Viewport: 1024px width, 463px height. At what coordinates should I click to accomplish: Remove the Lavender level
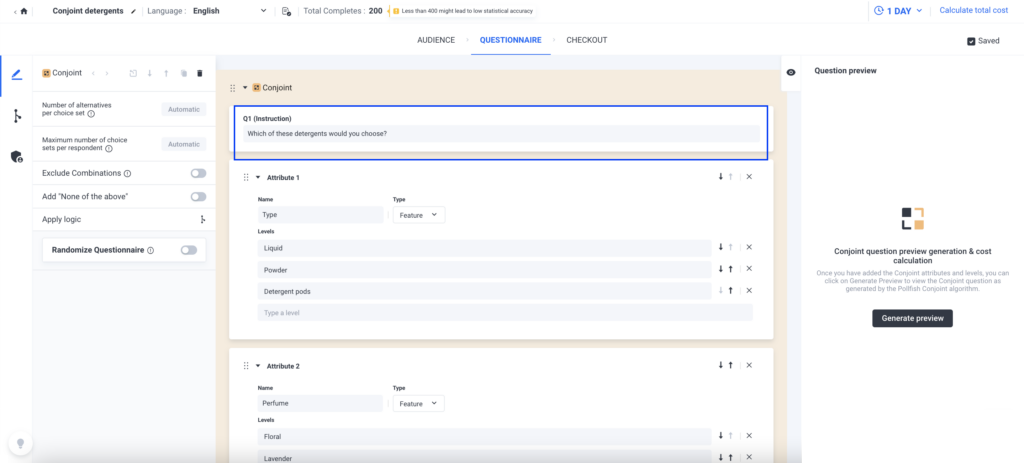pyautogui.click(x=749, y=457)
